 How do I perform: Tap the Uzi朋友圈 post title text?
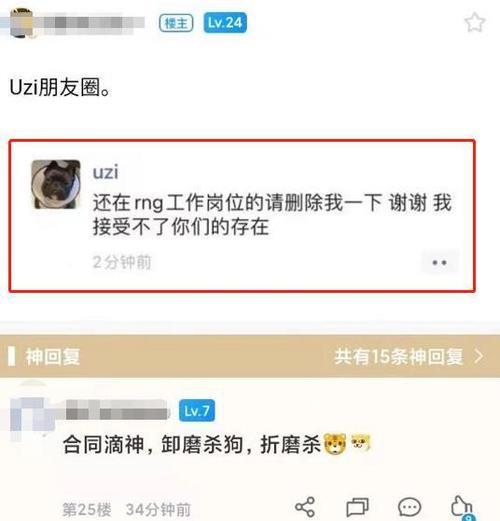pos(60,88)
